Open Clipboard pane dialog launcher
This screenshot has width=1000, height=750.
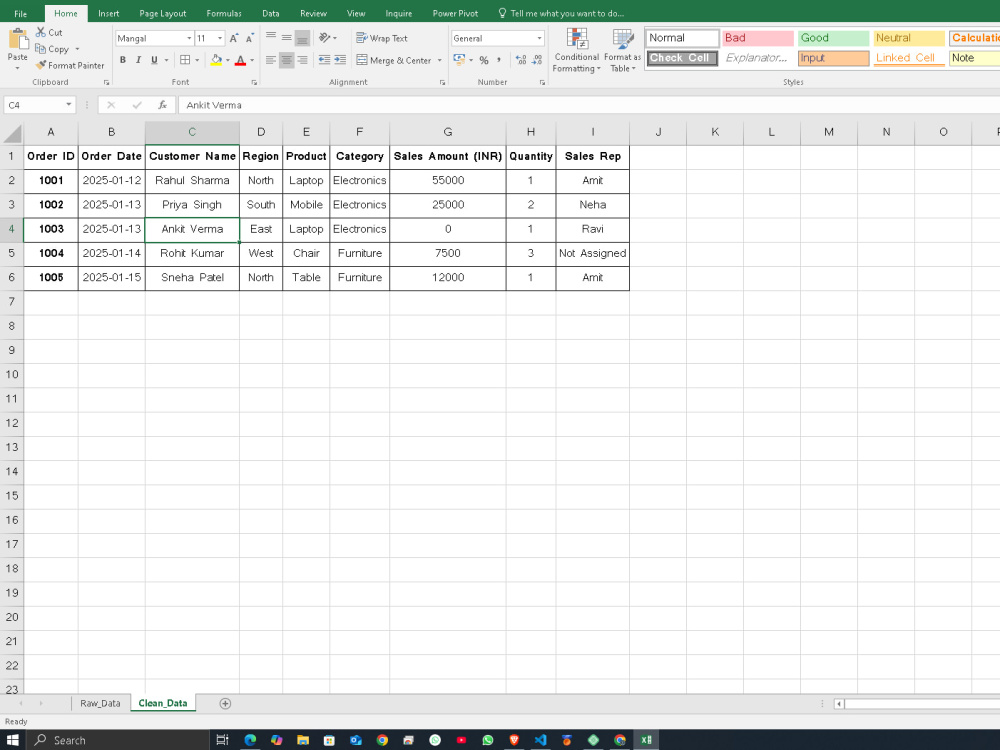point(107,82)
